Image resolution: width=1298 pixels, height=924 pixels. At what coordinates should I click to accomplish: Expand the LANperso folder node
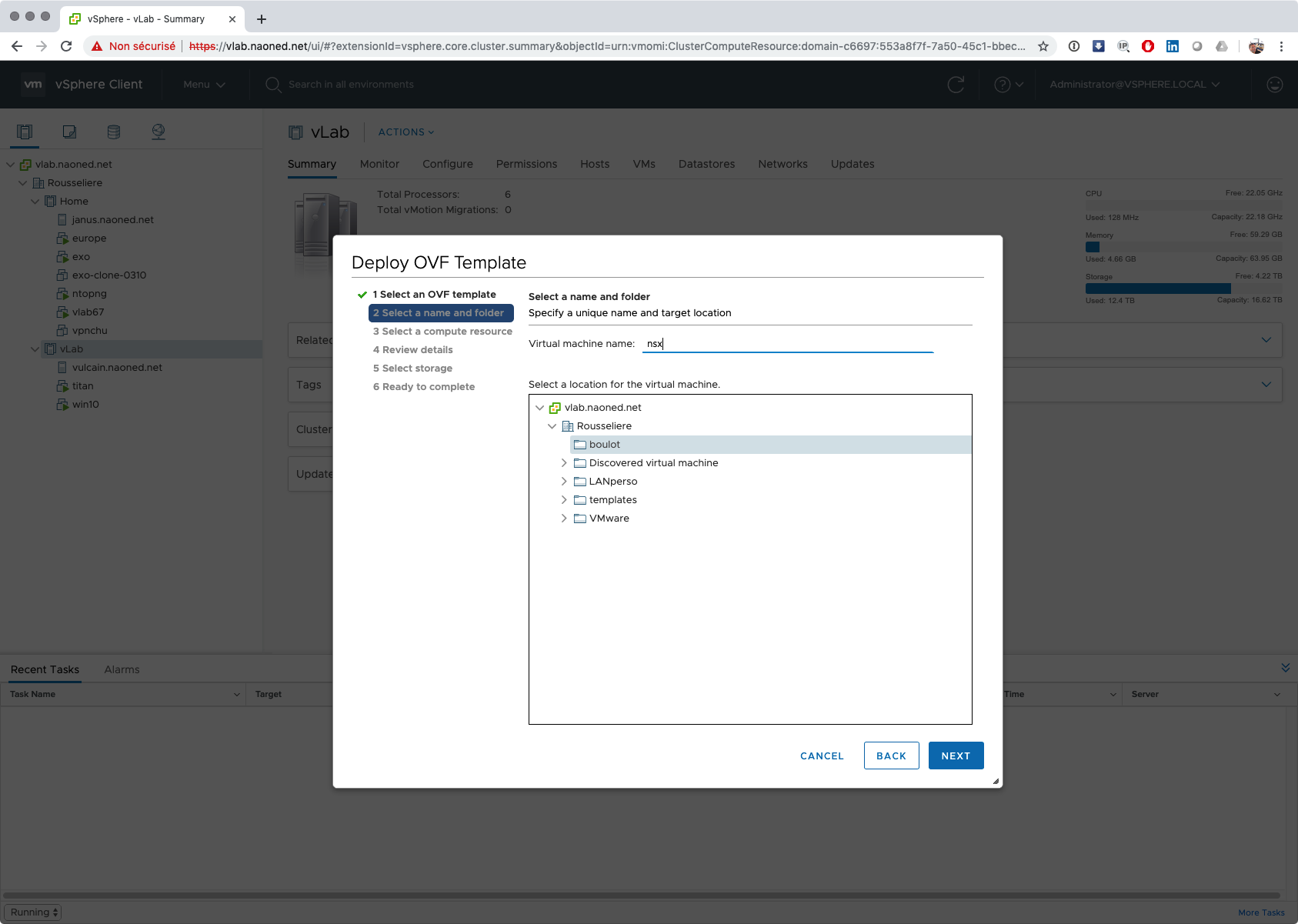[x=564, y=482]
